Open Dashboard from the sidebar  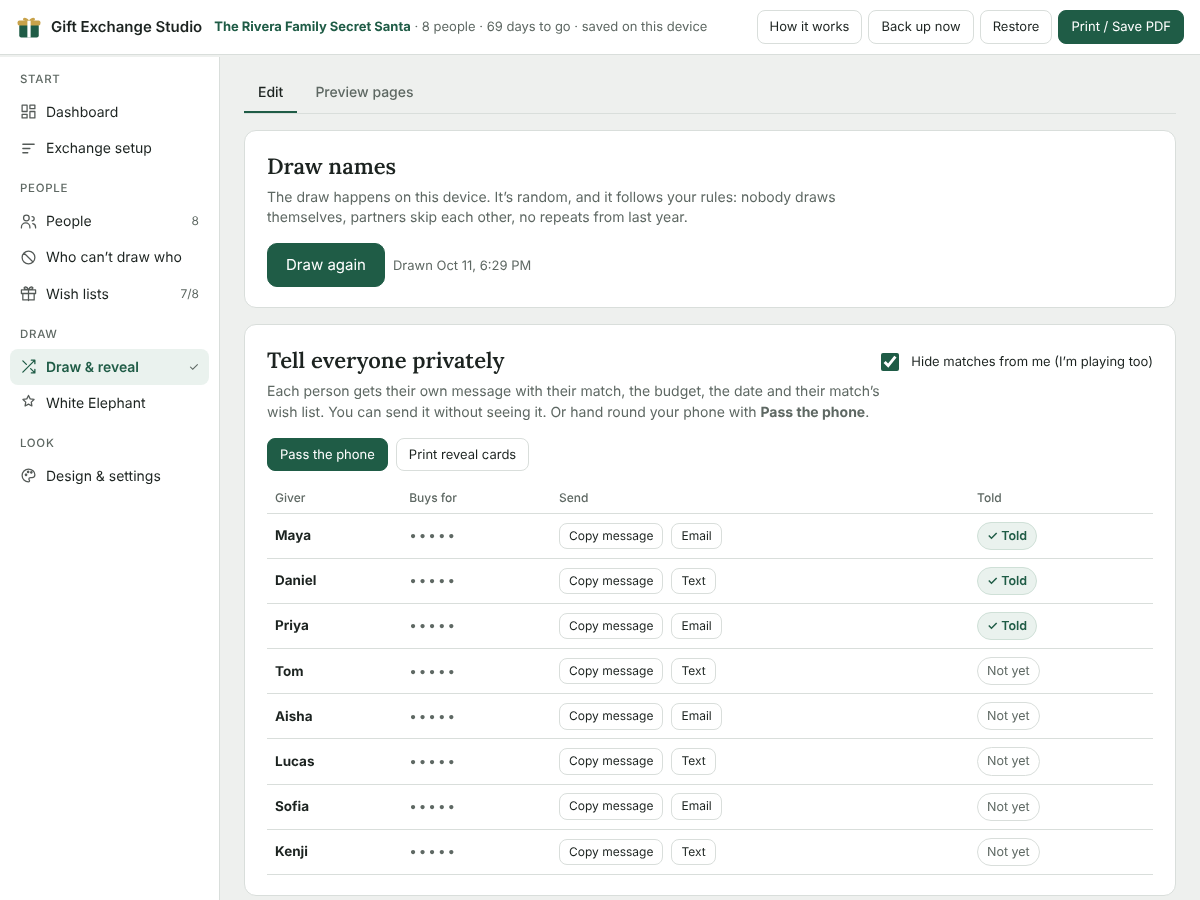tap(110, 112)
